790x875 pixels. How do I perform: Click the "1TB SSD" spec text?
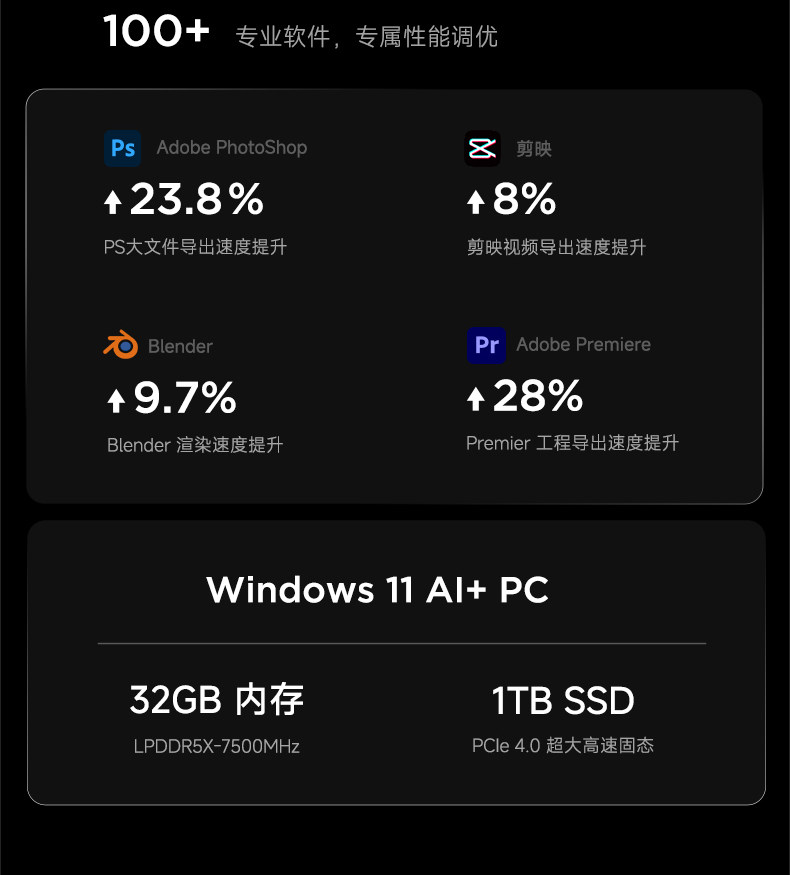pyautogui.click(x=563, y=701)
